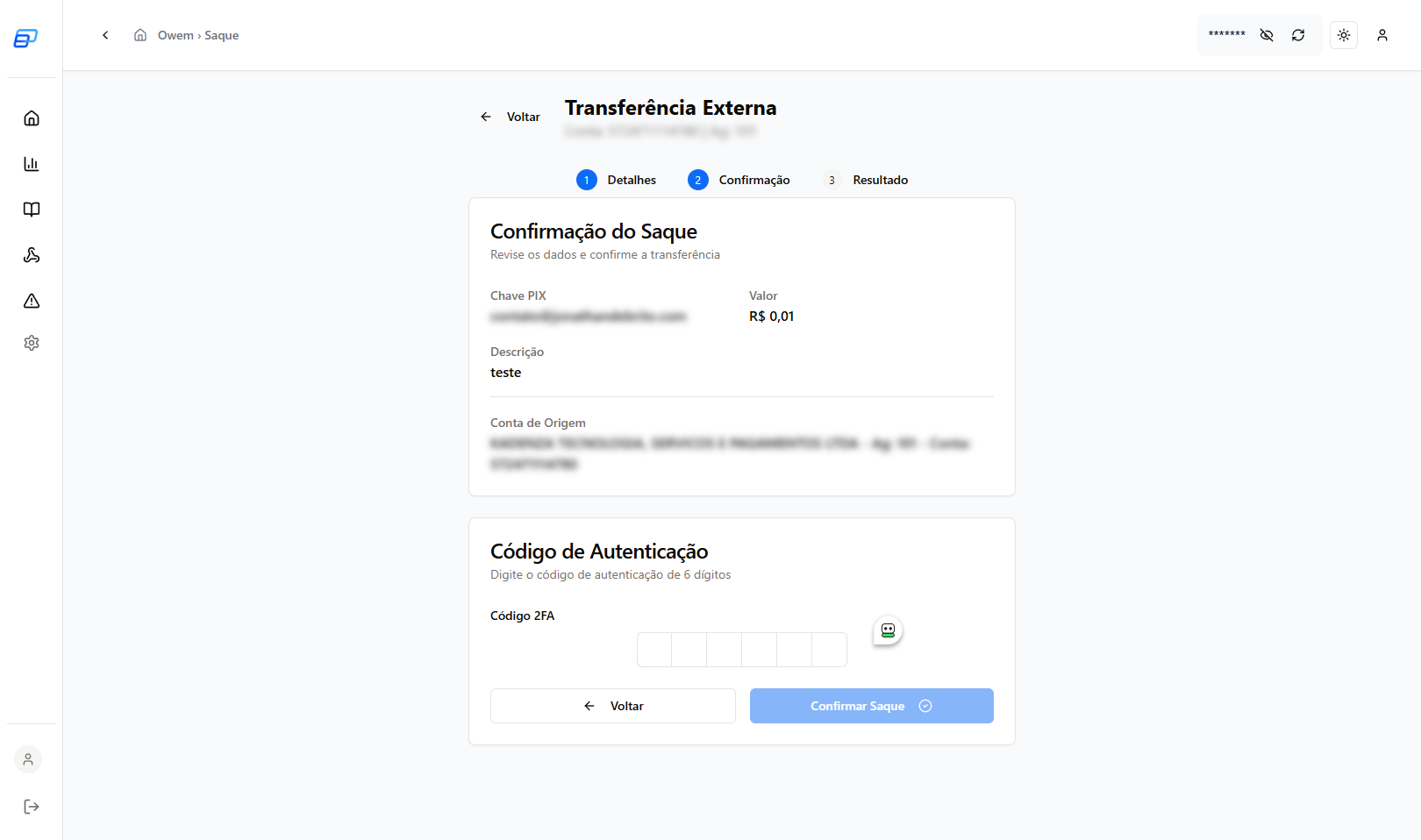This screenshot has height=840, width=1421.
Task: Click the Owem breadcrumb link
Action: [x=175, y=35]
